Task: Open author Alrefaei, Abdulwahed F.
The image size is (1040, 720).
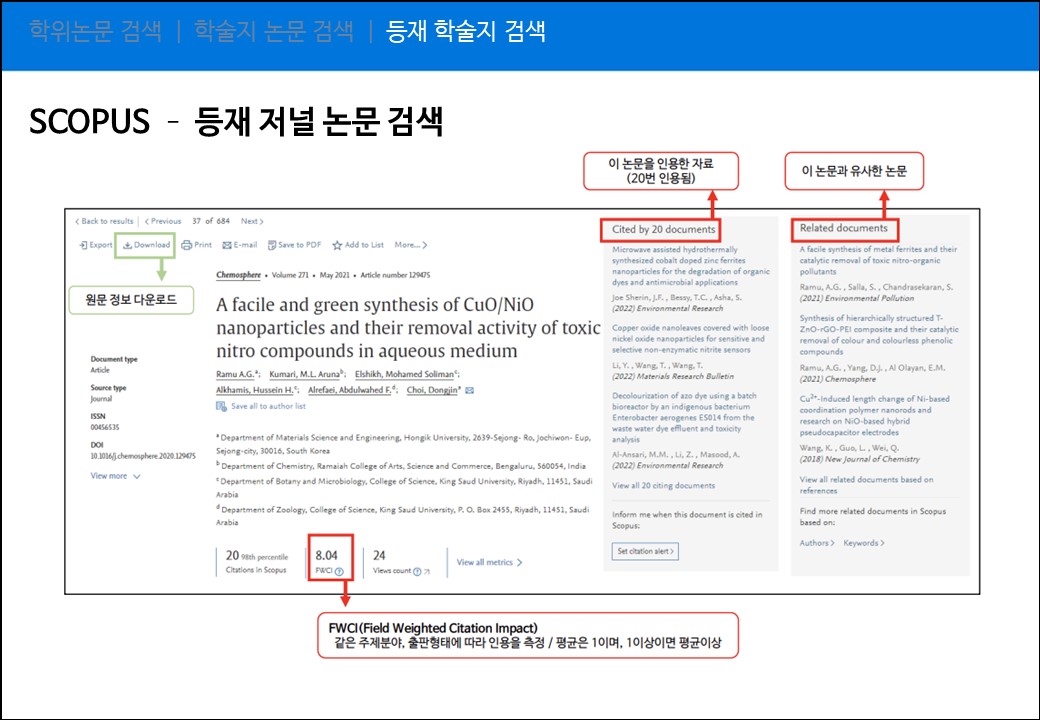Action: coord(350,390)
